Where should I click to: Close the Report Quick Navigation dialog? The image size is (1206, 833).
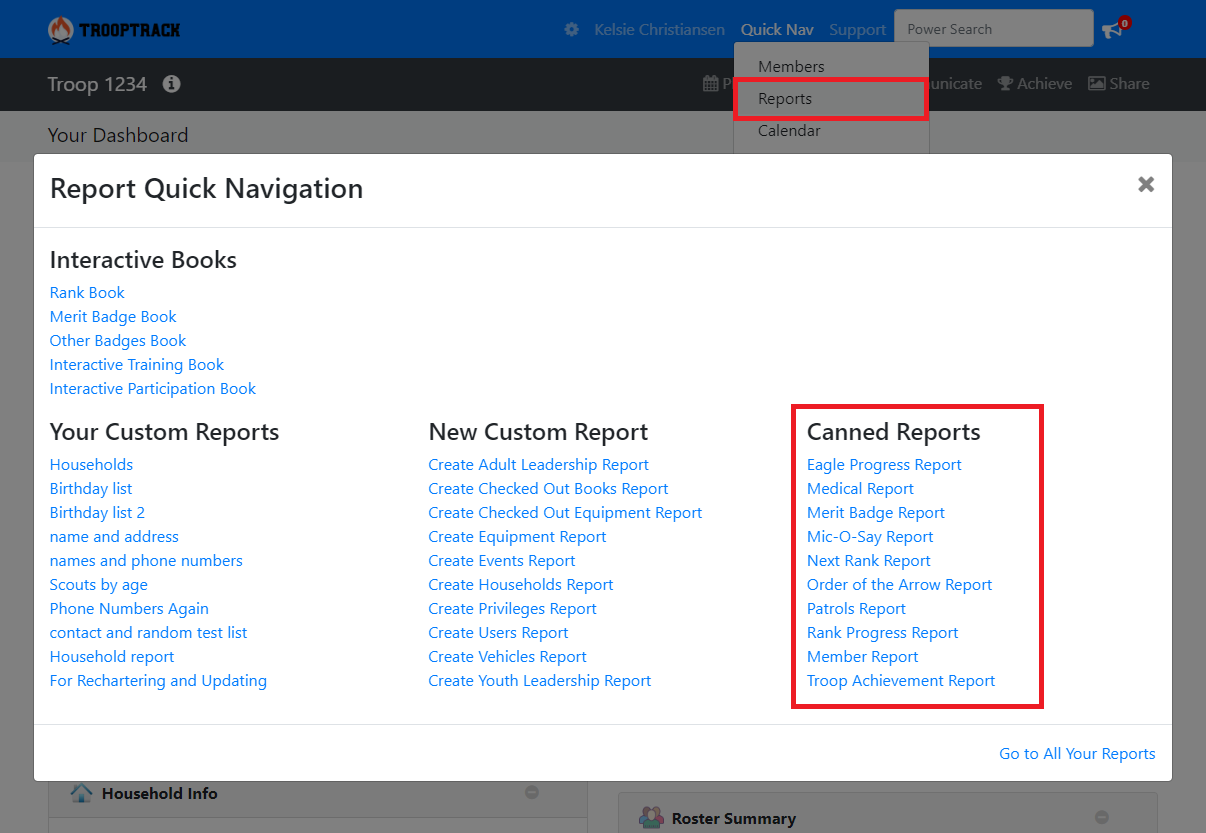tap(1146, 184)
